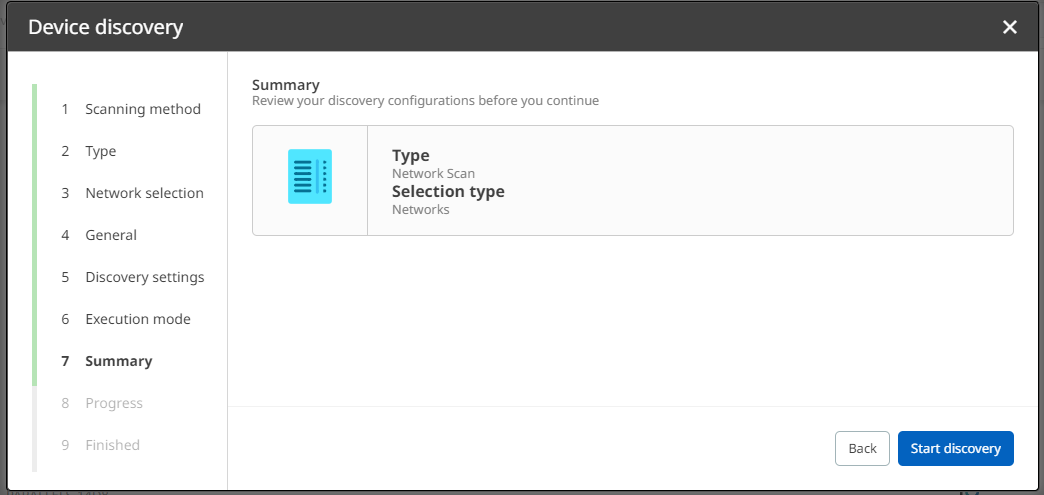Return to the Discovery settings step
Screen dimensions: 1044x495
144,277
